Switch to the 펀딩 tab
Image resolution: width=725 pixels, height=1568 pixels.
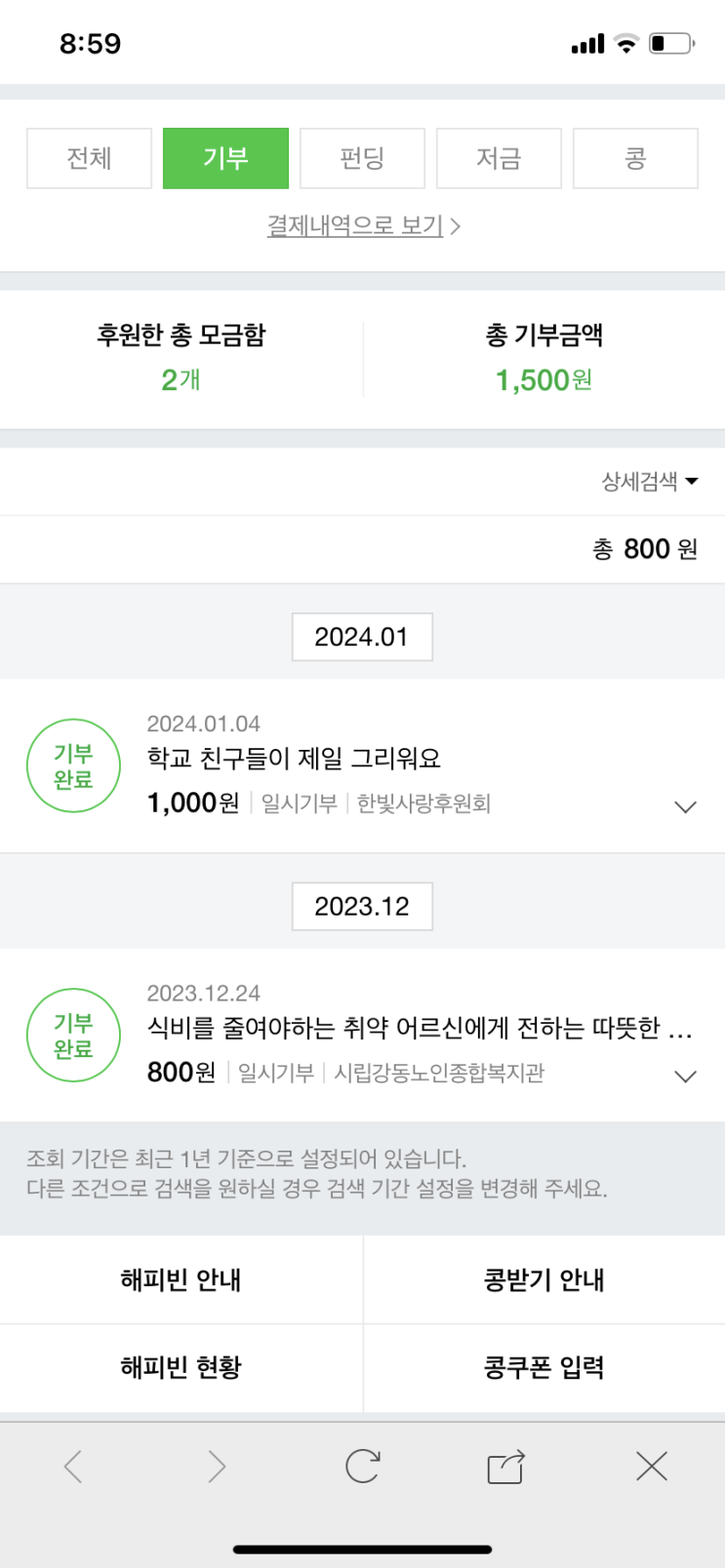coord(362,158)
